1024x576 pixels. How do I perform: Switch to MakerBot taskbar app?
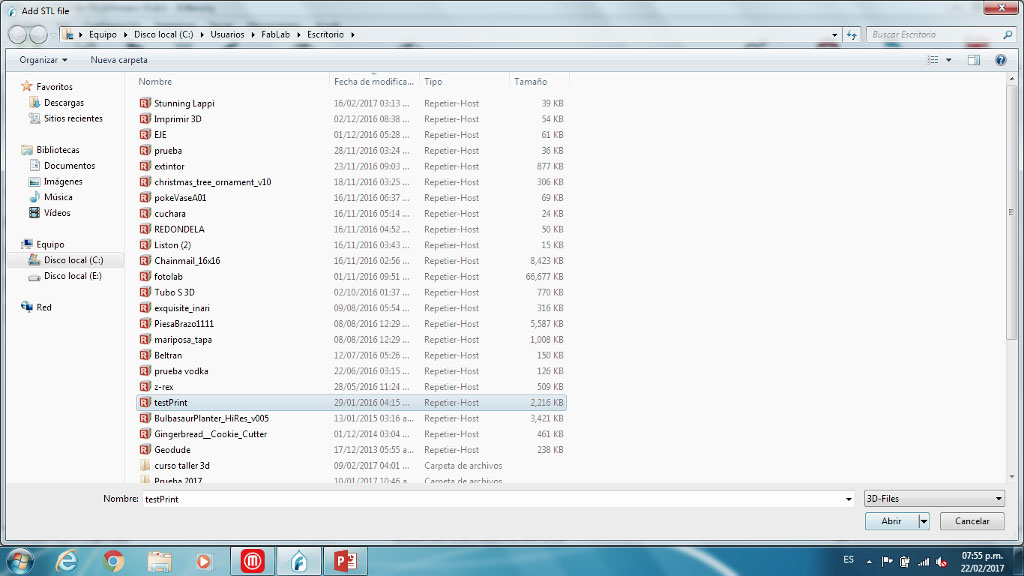[253, 561]
